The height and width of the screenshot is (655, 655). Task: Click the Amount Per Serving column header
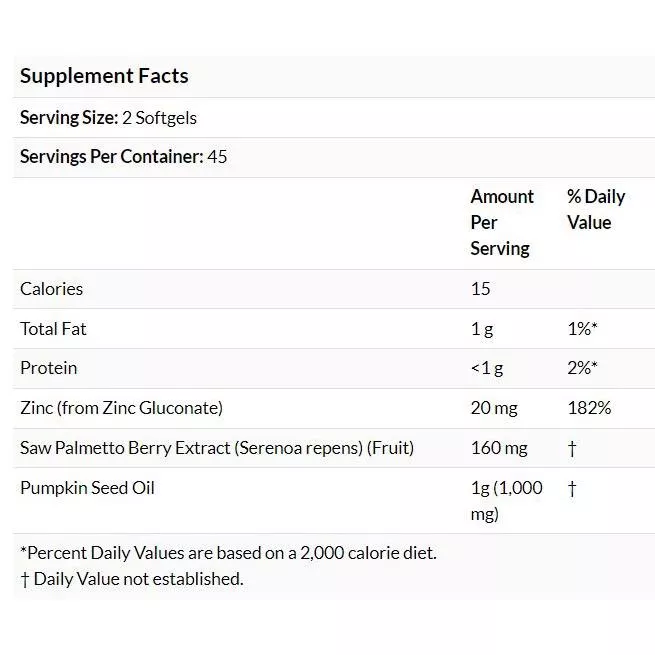pyautogui.click(x=502, y=222)
